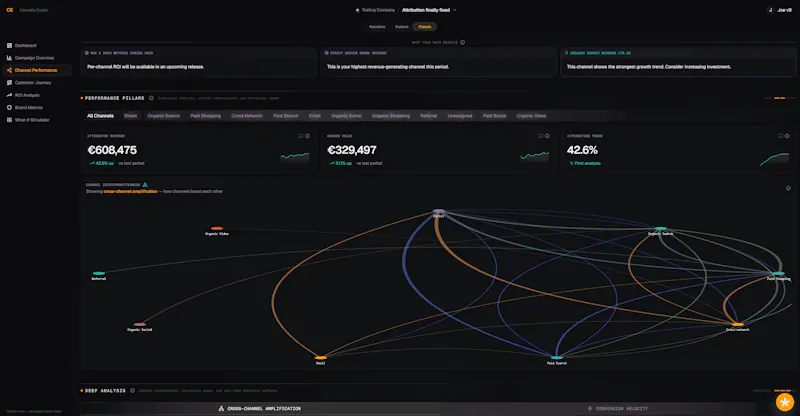Click the Campaign Overview bar-chart icon
Image resolution: width=800 pixels, height=416 pixels.
click(x=9, y=58)
